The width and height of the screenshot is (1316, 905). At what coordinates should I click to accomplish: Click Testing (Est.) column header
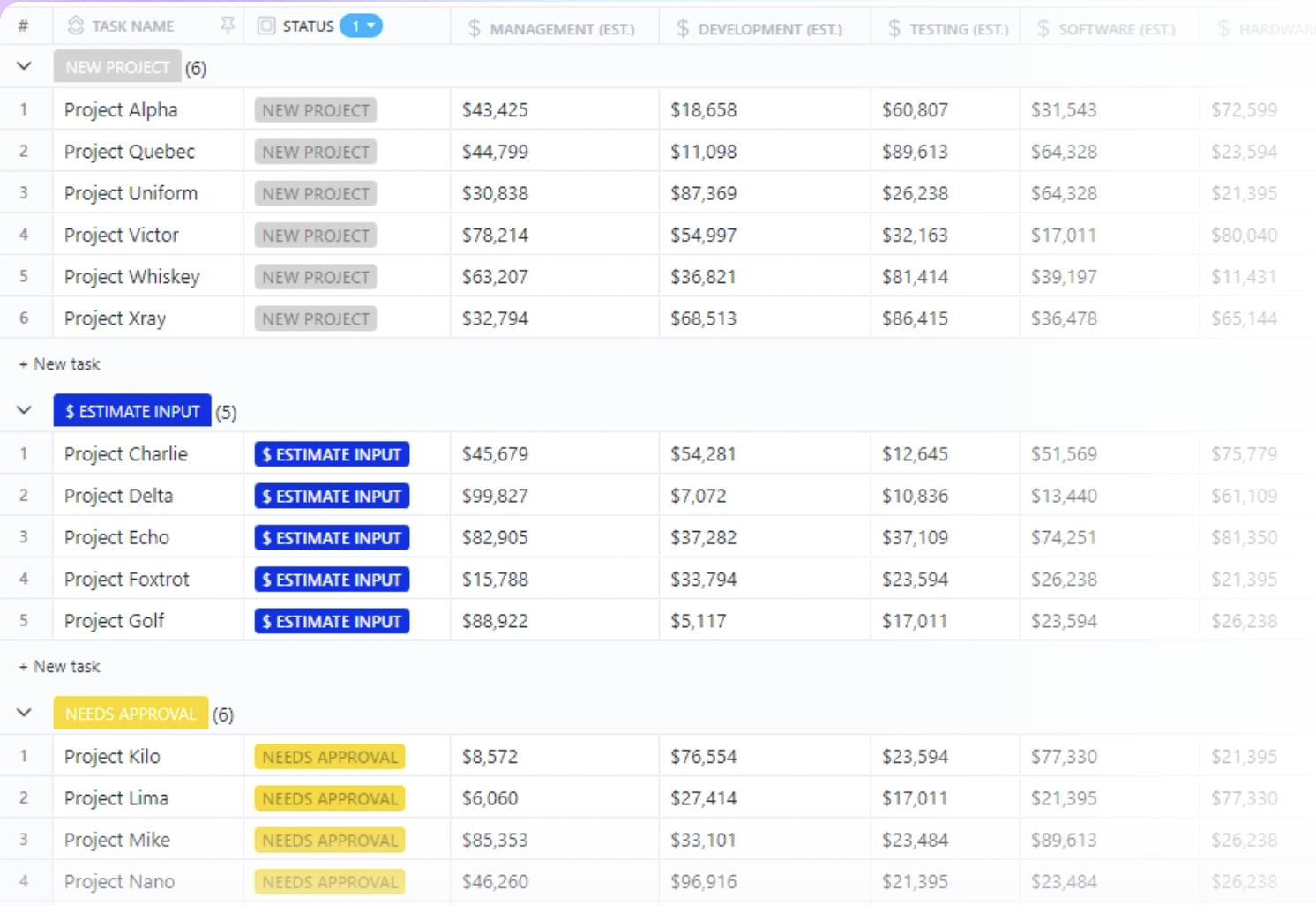(x=959, y=29)
